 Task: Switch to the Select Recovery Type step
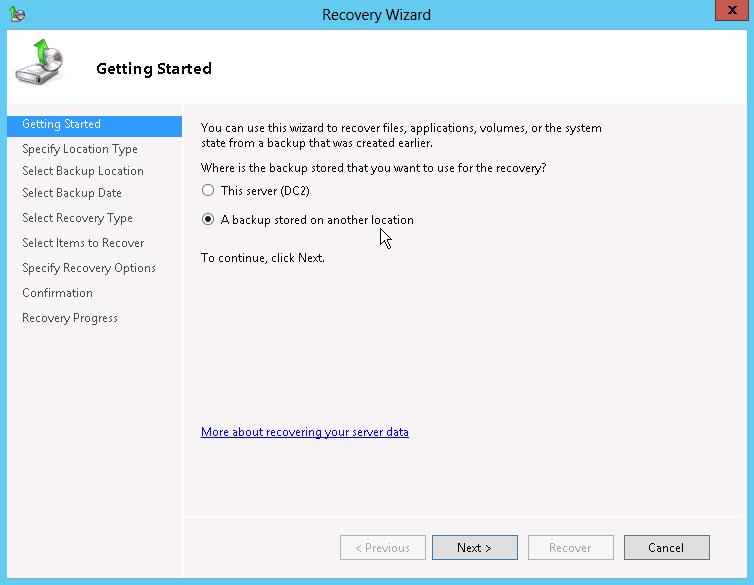(x=77, y=218)
